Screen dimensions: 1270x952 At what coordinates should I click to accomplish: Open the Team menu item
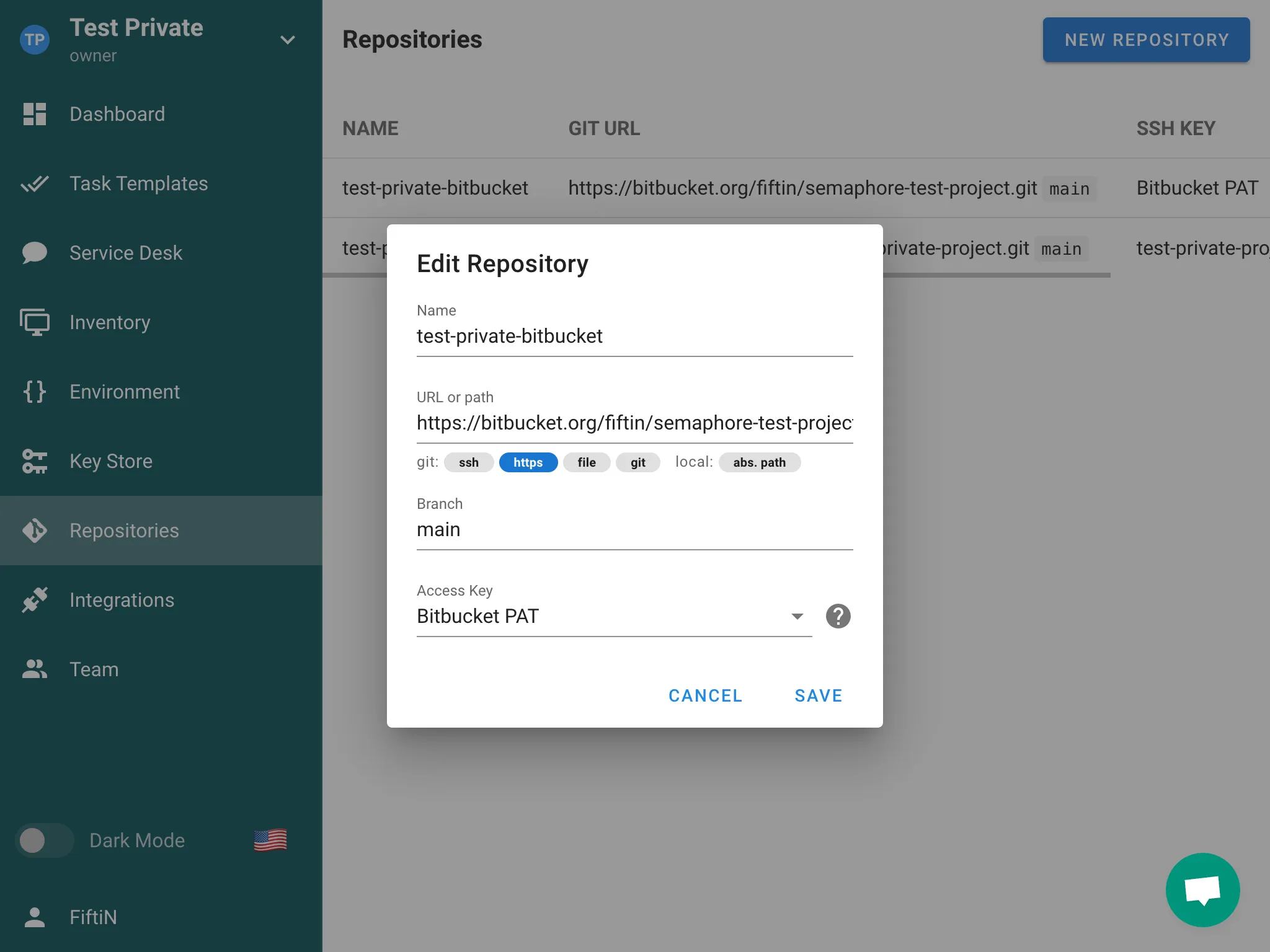(x=94, y=669)
